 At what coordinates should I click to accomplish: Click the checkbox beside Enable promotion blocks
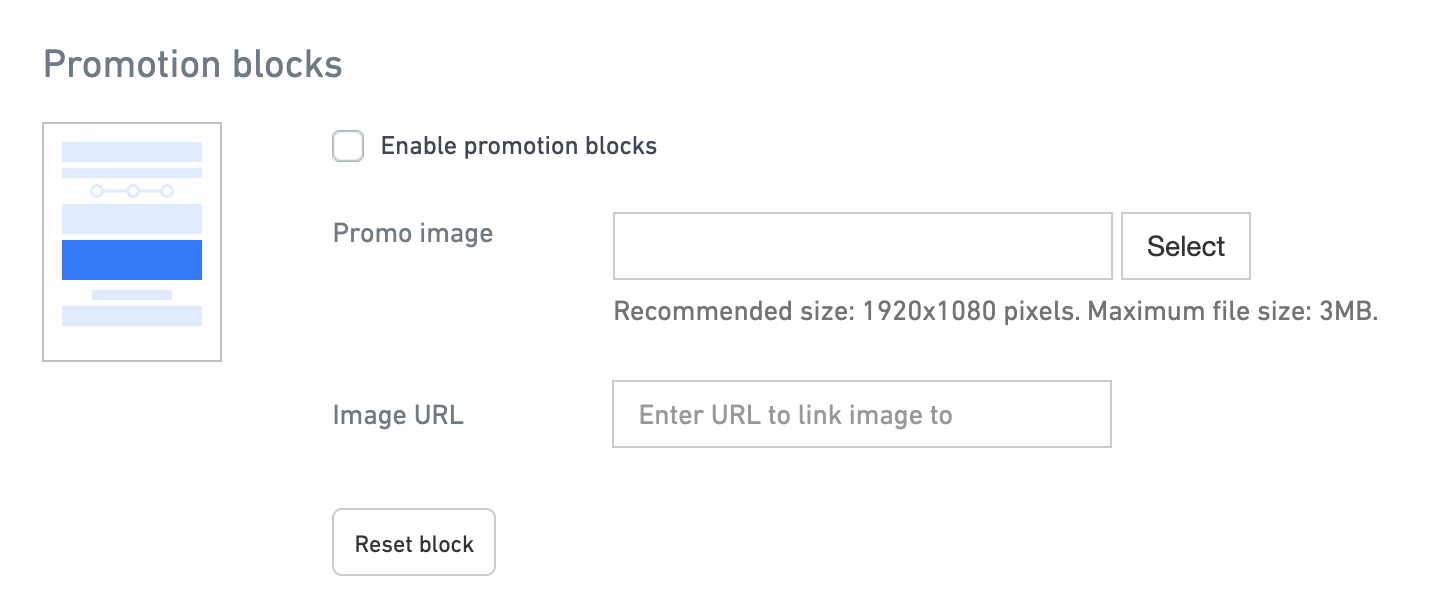(348, 146)
